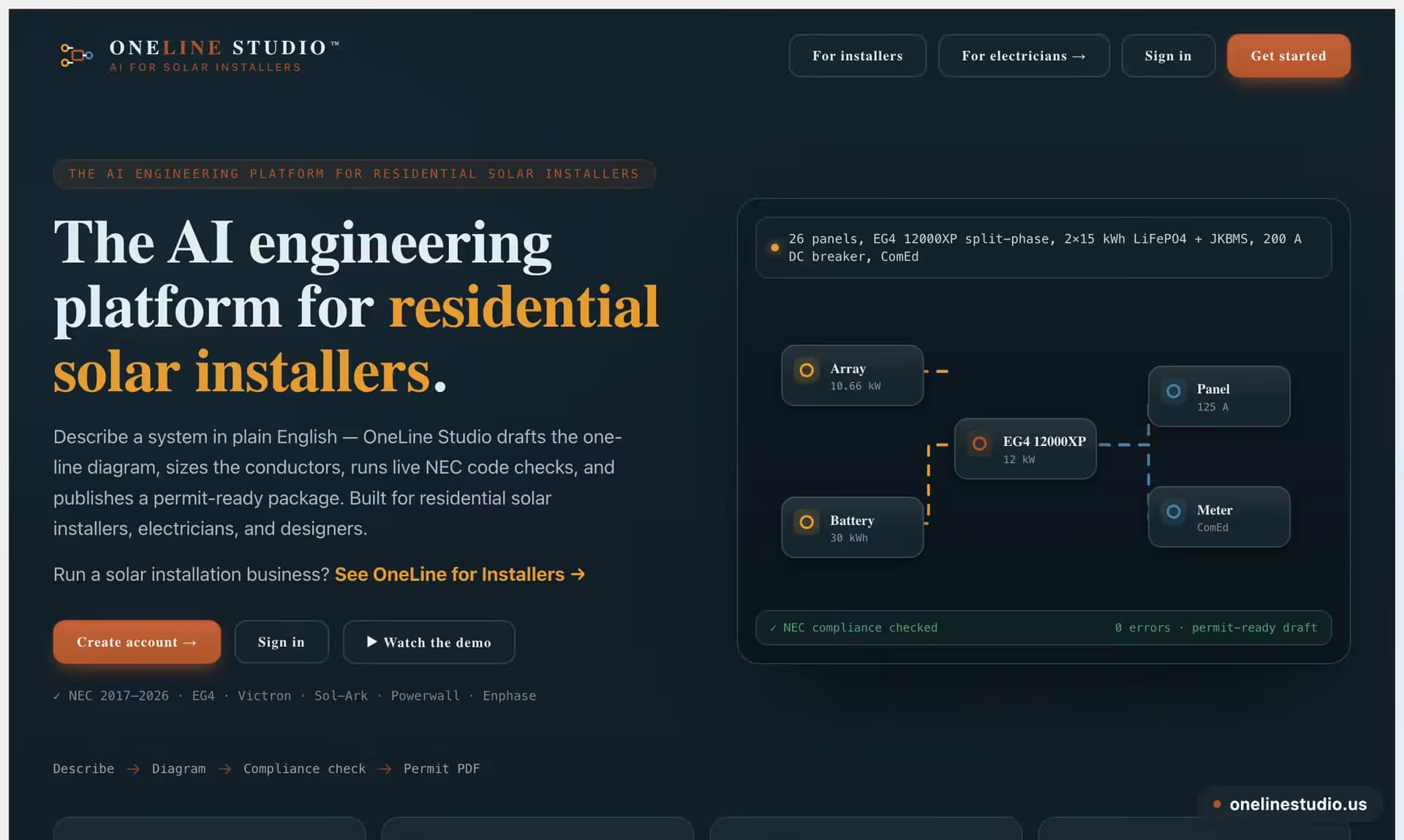Screen dimensions: 1404x840
Task: Click the Battery node circle icon
Action: (807, 522)
